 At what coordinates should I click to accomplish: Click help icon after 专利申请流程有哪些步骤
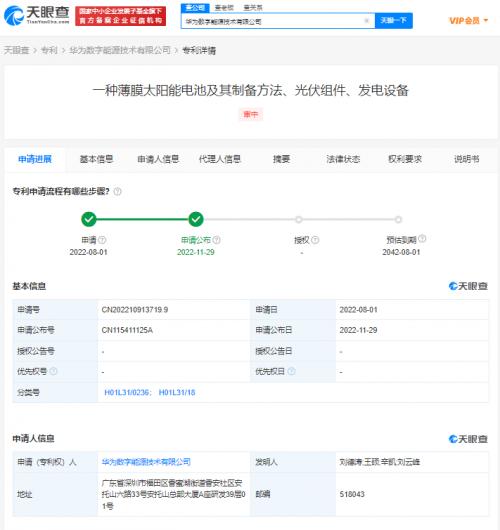(x=117, y=192)
